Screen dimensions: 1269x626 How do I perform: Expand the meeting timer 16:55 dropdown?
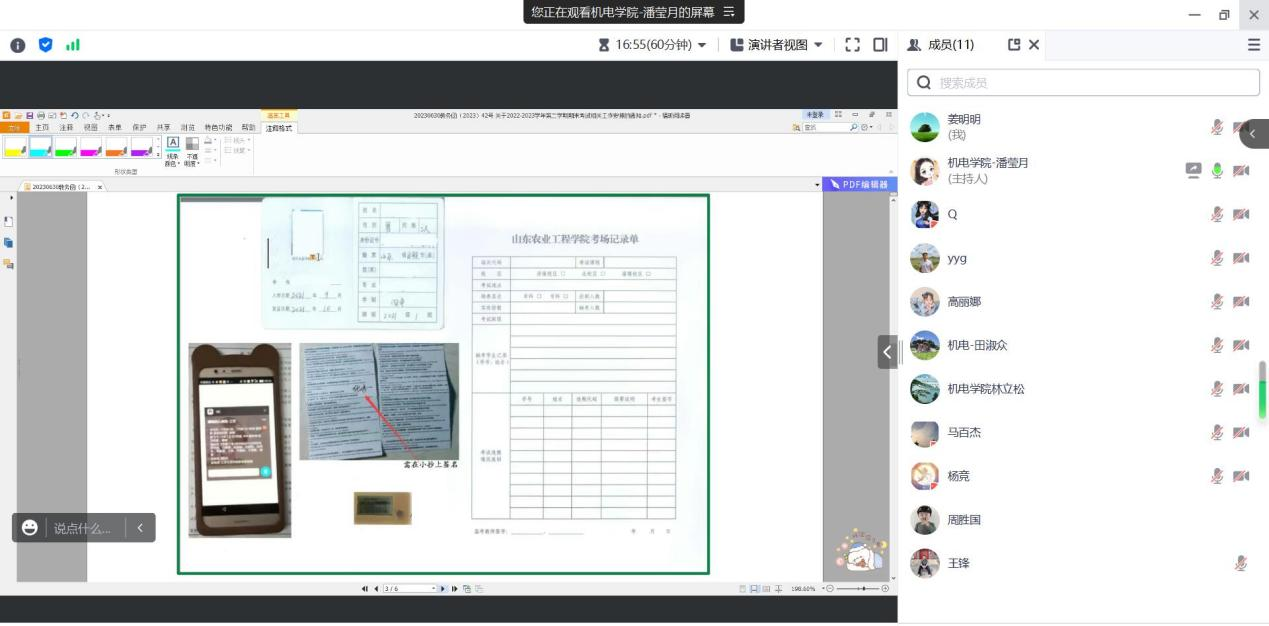click(653, 45)
